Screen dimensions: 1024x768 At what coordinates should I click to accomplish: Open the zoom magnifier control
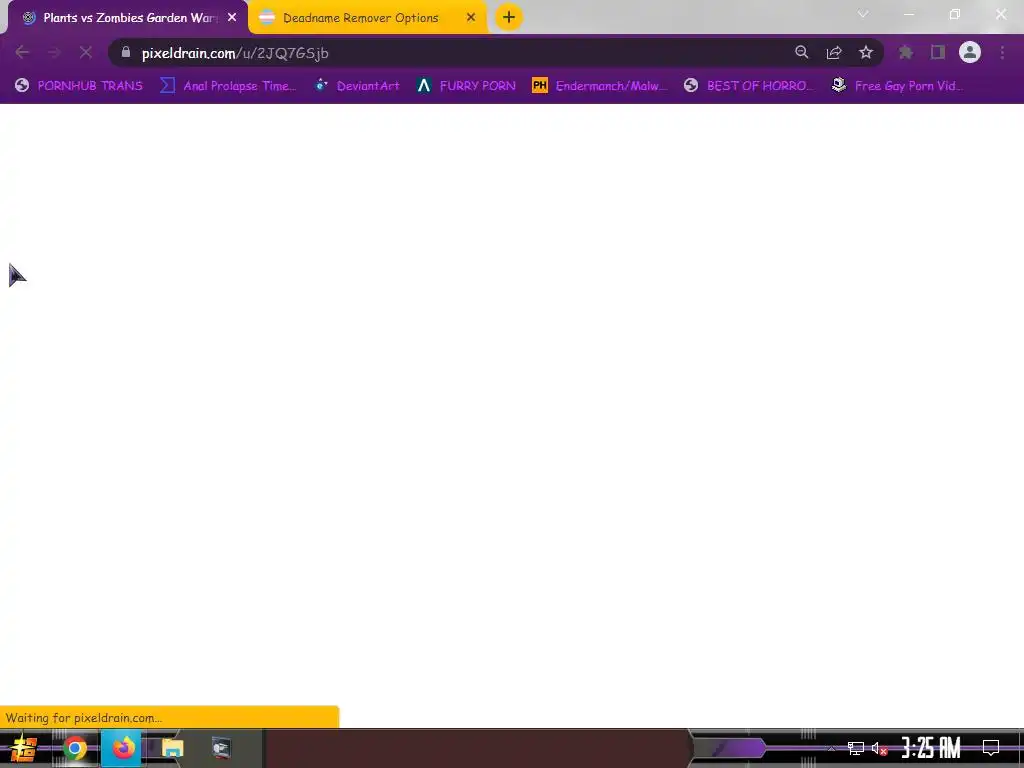coord(802,52)
